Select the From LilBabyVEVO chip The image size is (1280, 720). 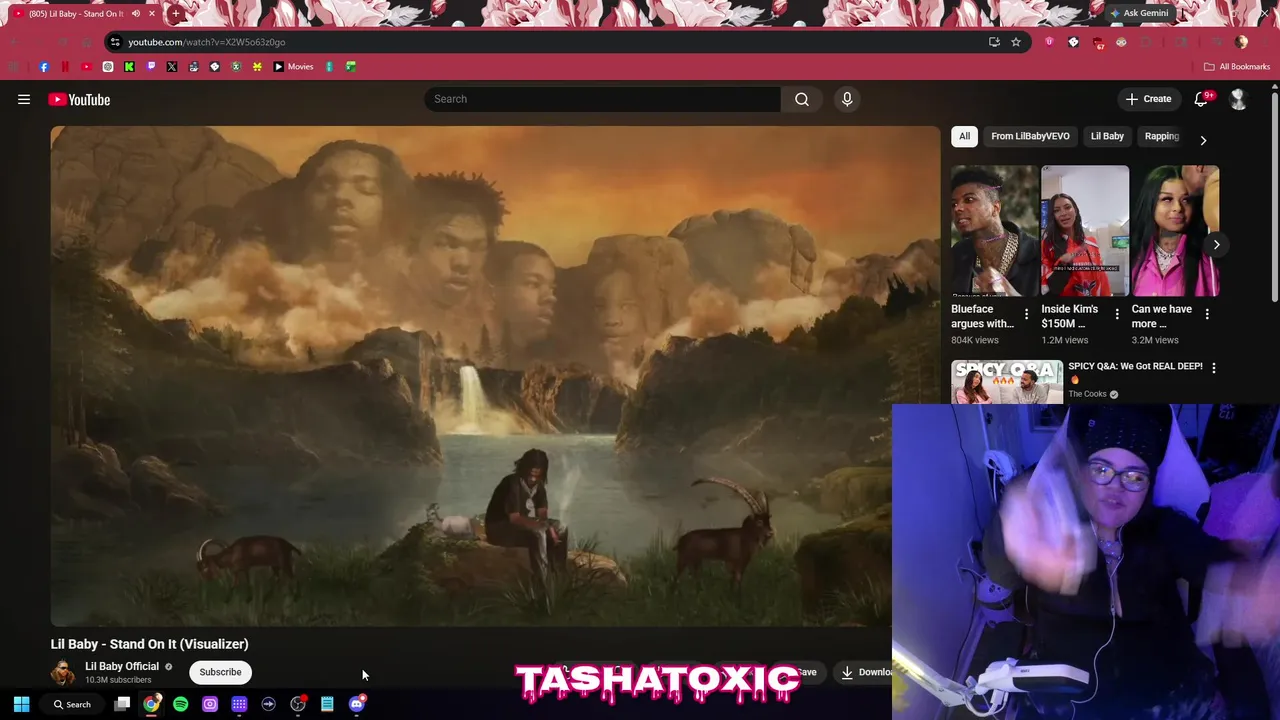coord(1030,136)
